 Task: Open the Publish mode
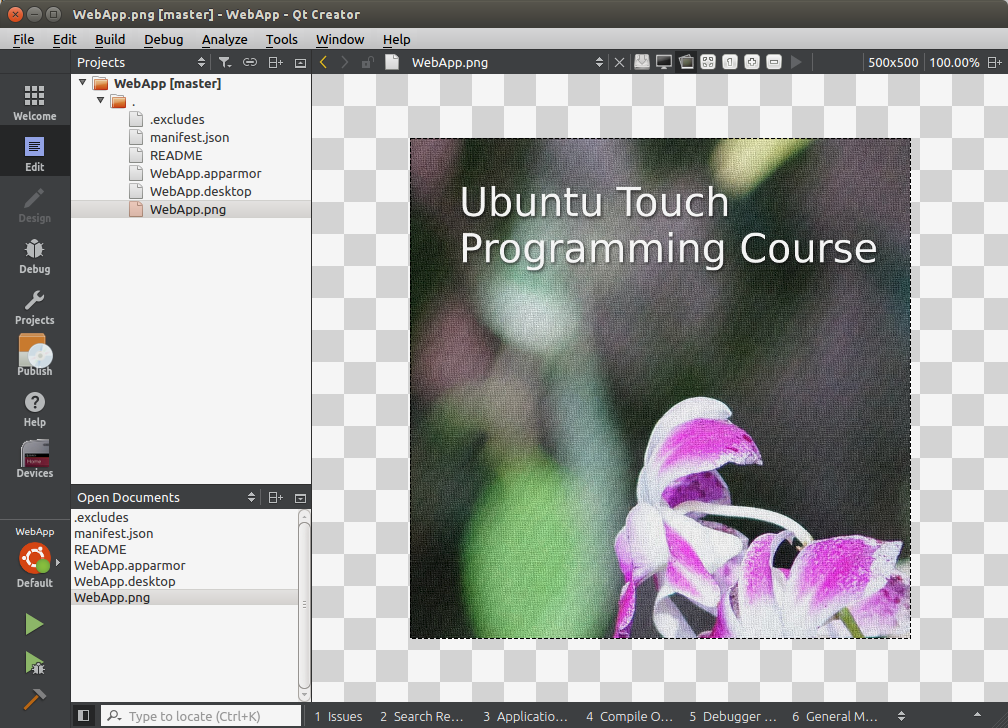[35, 356]
